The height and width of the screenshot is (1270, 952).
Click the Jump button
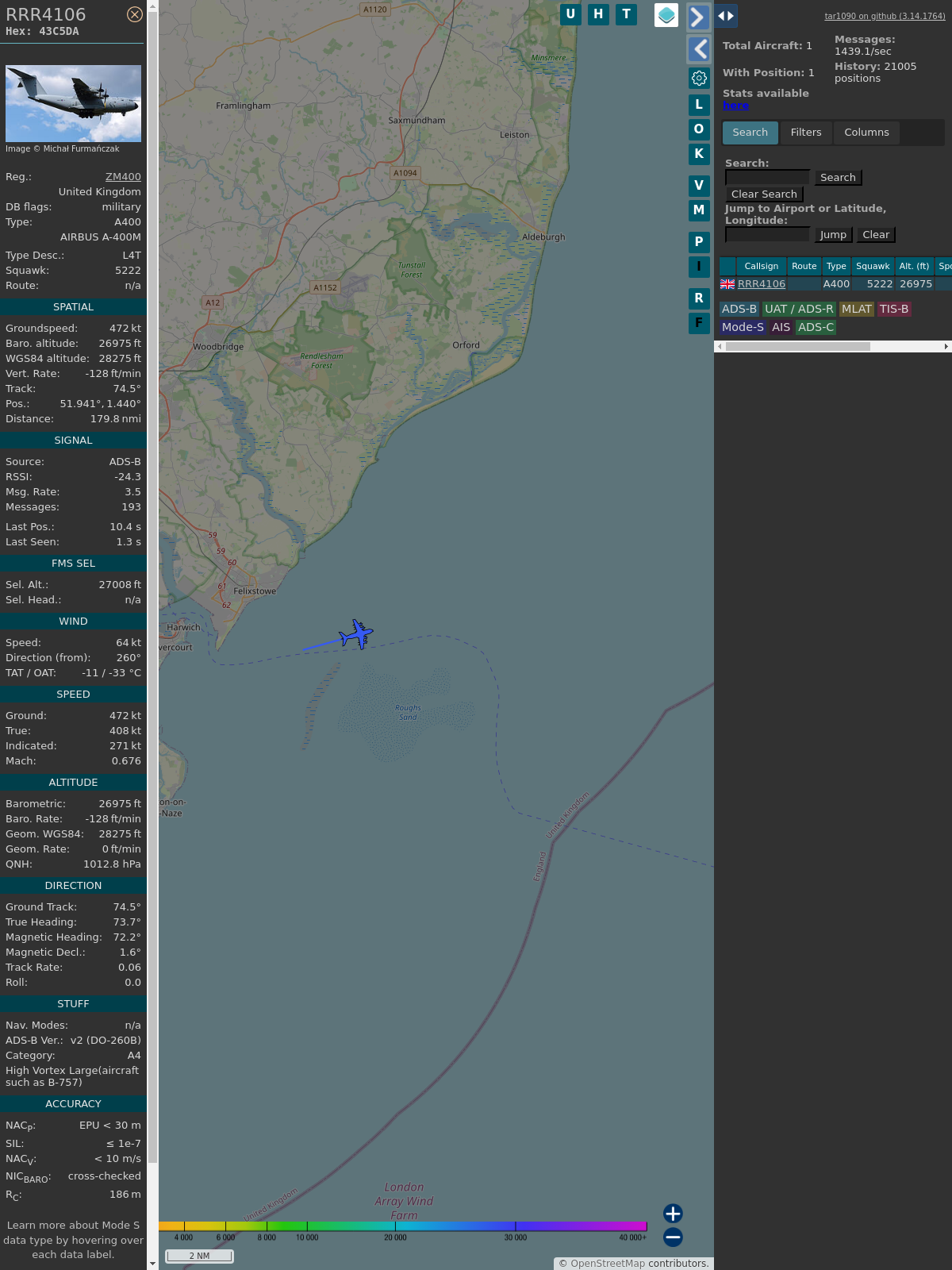[x=833, y=235]
